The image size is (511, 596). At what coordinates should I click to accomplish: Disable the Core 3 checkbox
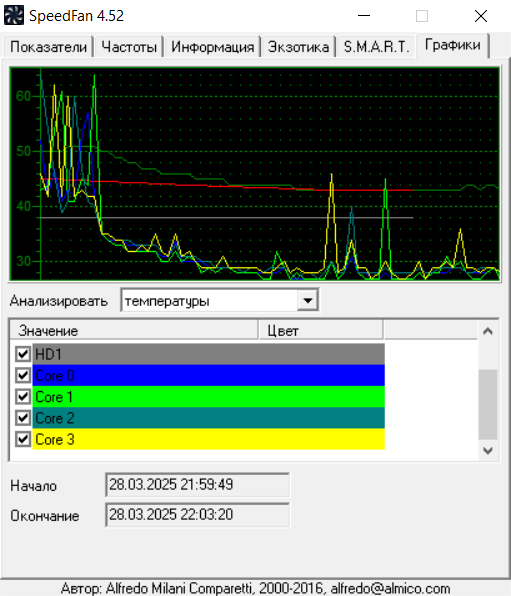coord(23,439)
